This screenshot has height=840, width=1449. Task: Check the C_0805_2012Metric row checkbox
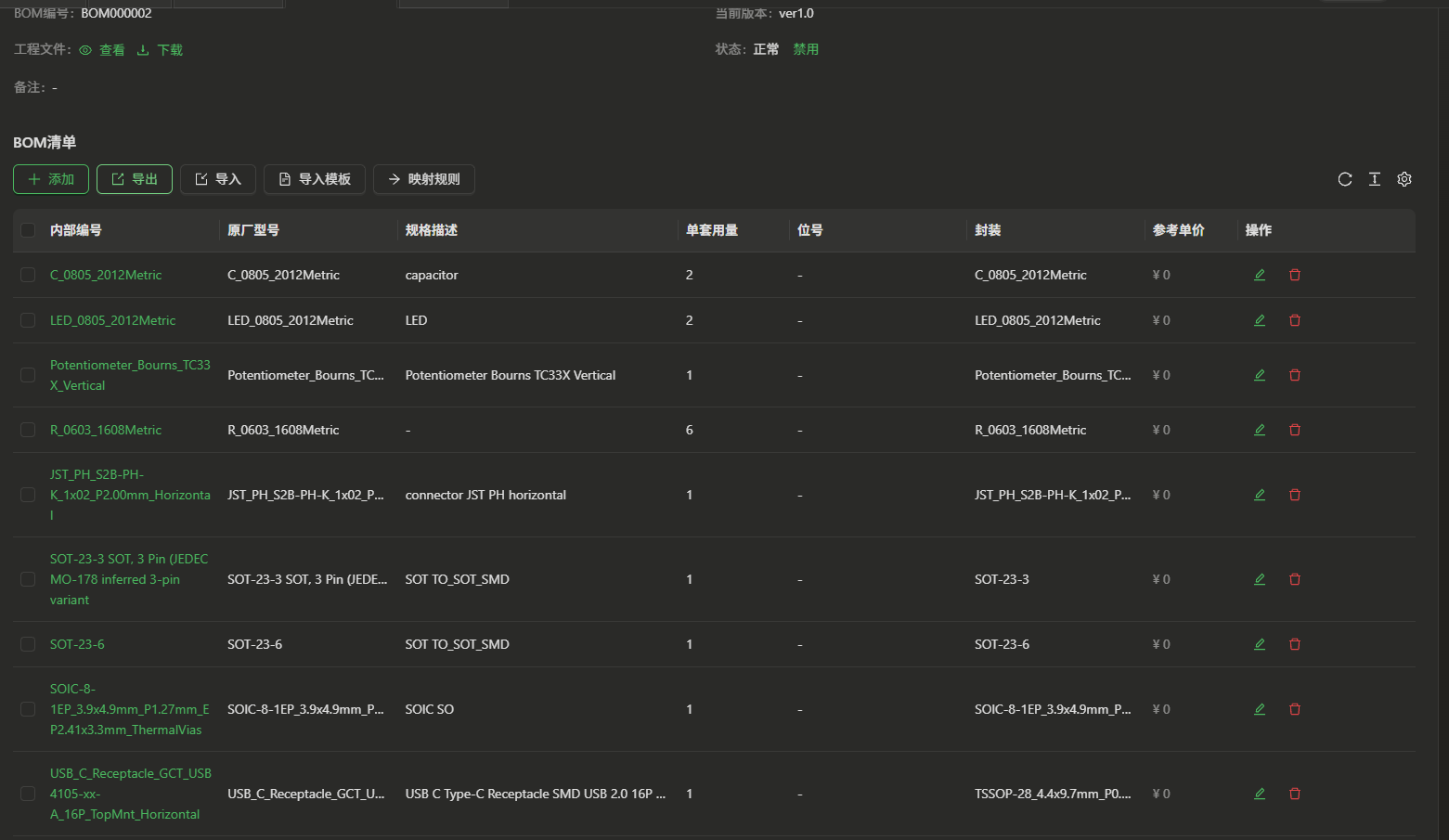pos(28,275)
